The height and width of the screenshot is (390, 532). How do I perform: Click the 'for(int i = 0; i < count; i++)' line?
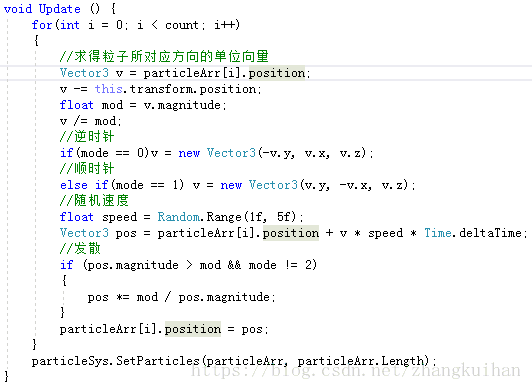tap(136, 25)
